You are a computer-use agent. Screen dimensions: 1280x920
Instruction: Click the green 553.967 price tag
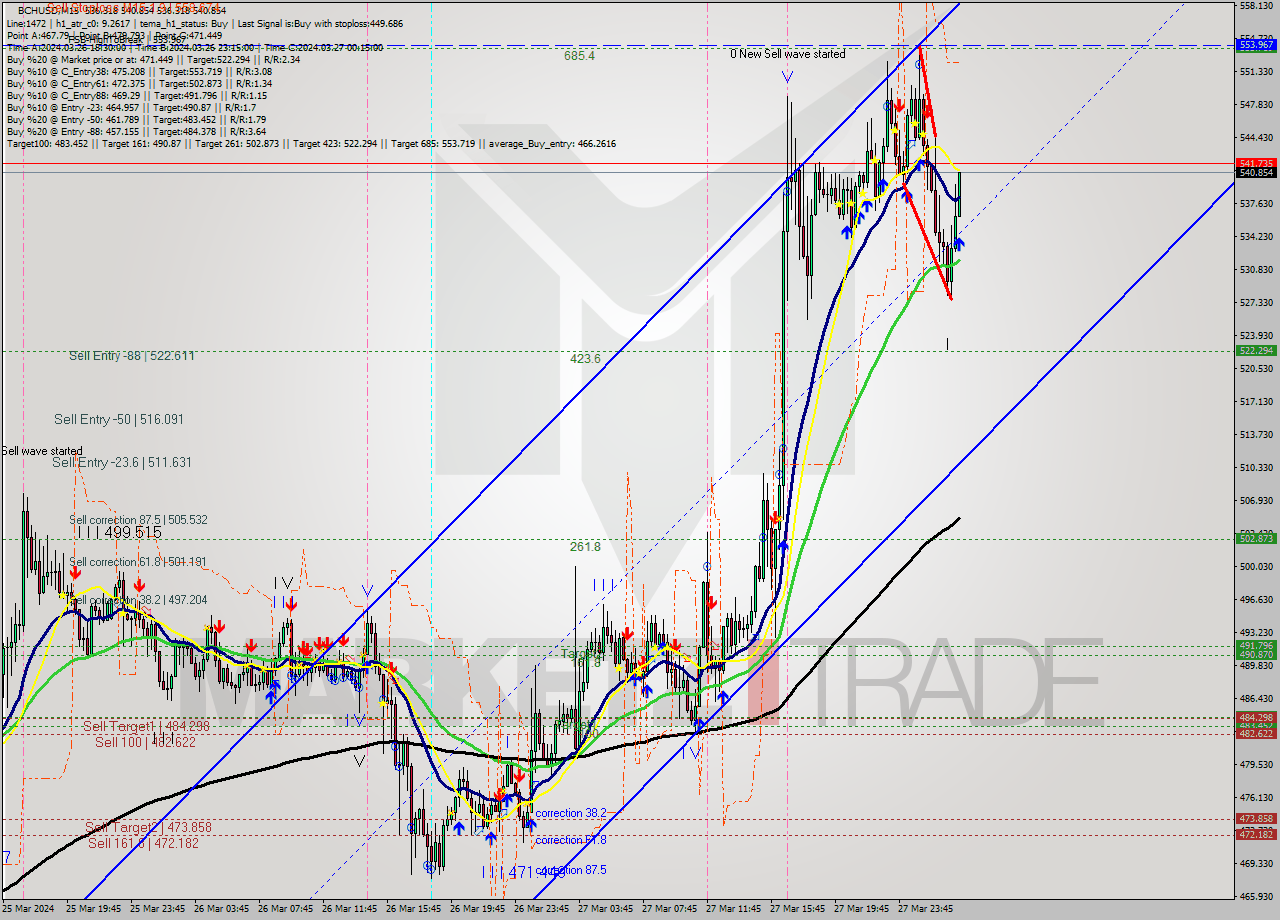1257,45
